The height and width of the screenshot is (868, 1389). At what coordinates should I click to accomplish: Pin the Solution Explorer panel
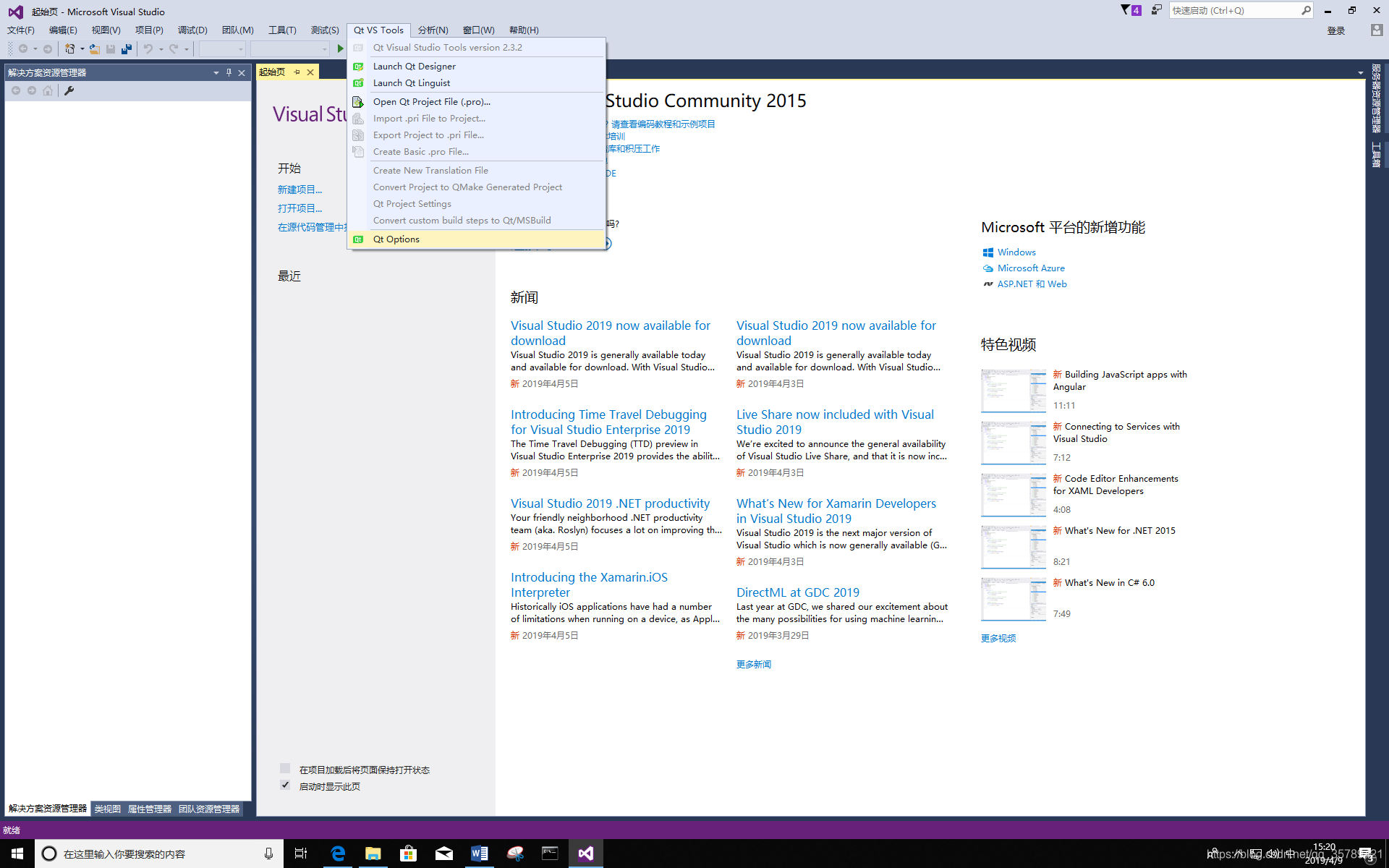tap(229, 72)
